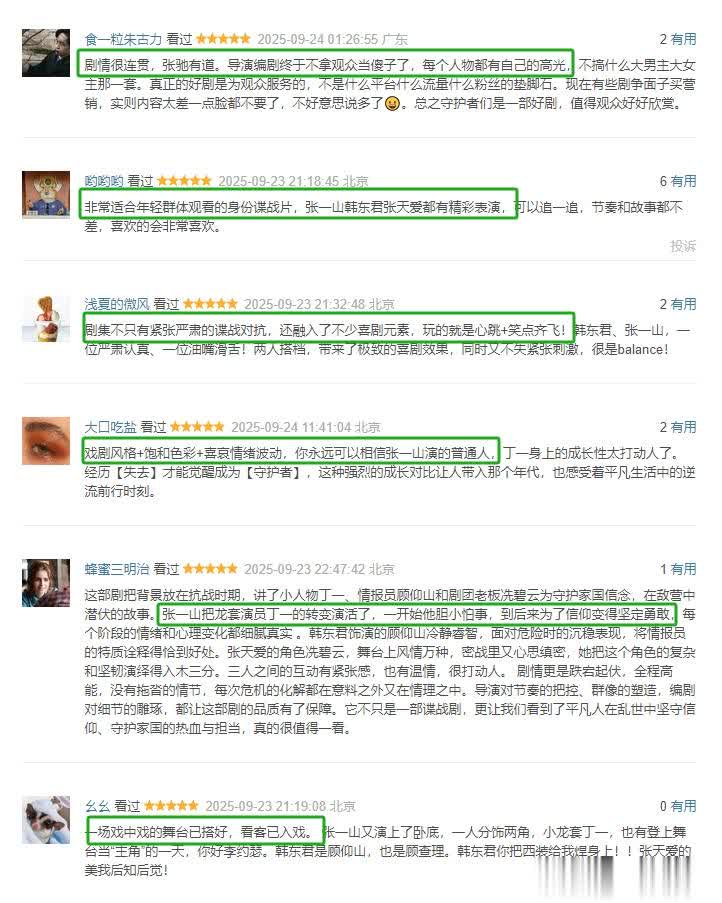Report 哟哟哟's review via 投诉
This screenshot has width=722, height=903.
coord(683,246)
